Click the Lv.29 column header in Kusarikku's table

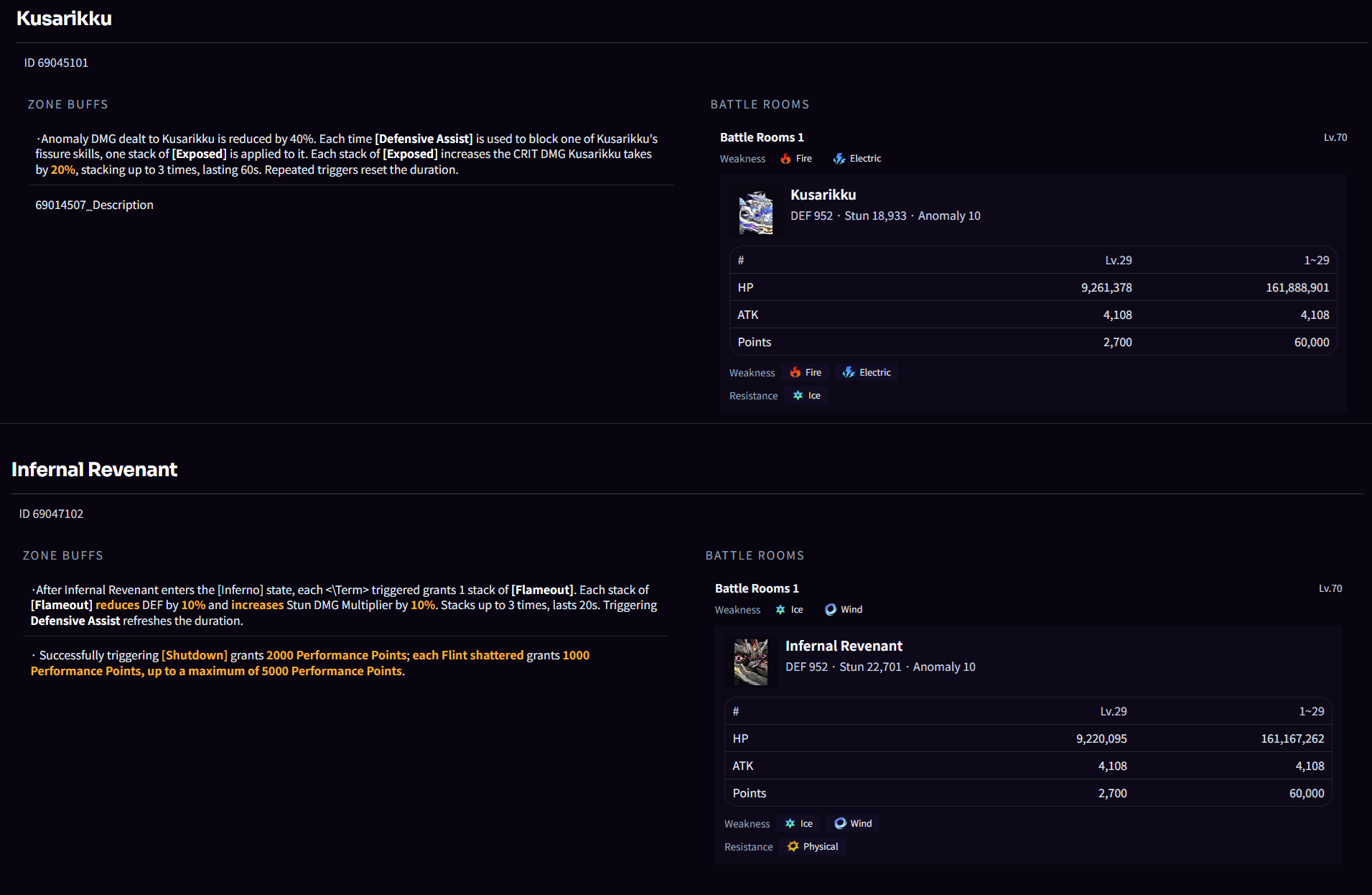[1119, 261]
